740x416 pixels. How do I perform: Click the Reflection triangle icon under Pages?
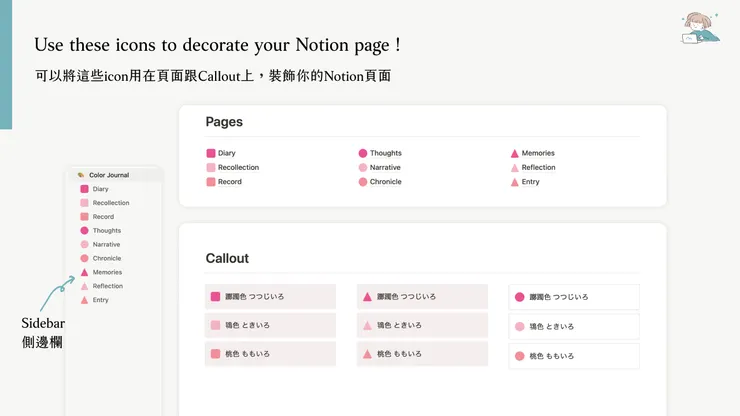coord(515,168)
